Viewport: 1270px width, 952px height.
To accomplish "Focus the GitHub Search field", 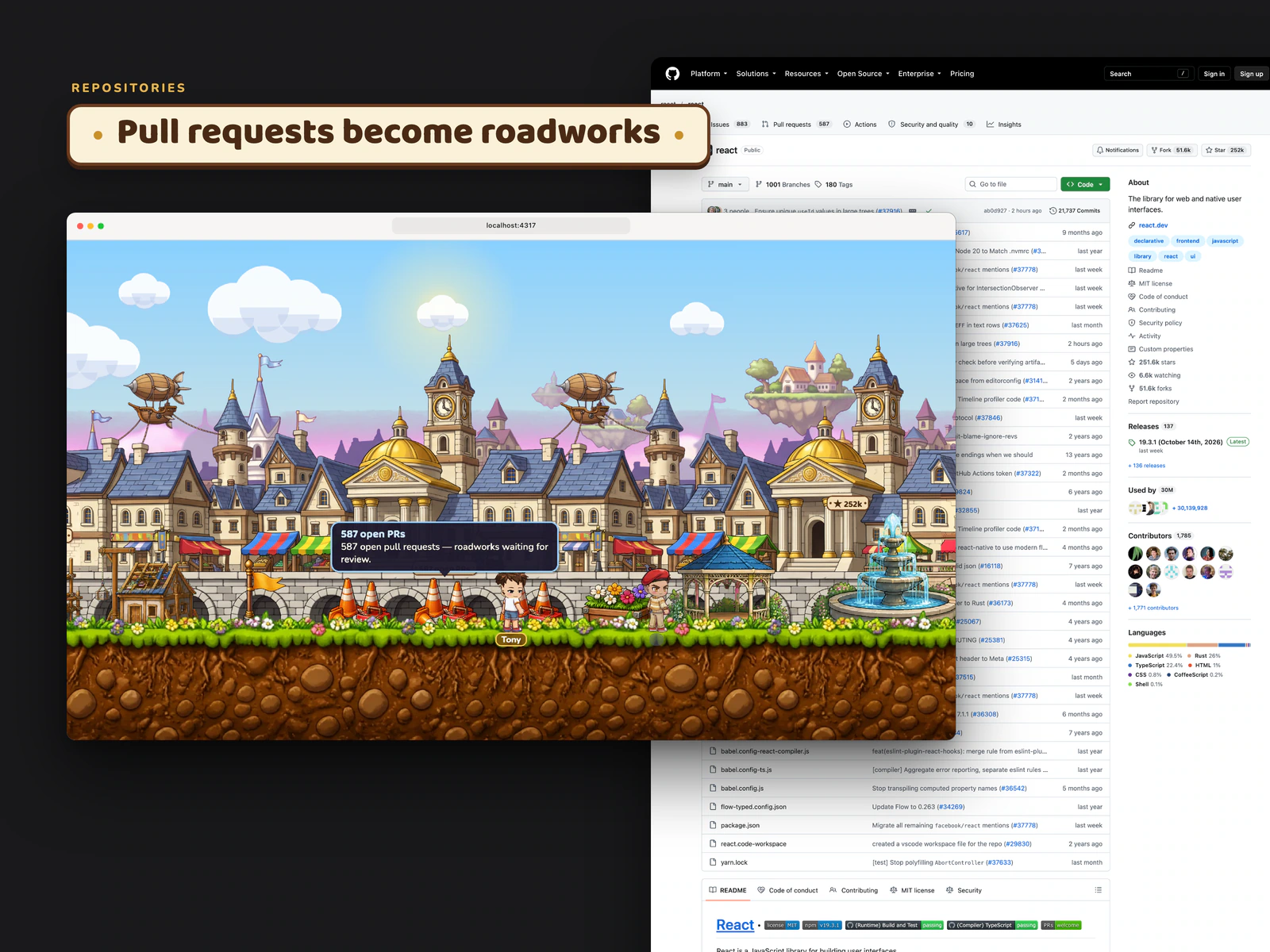I will point(1149,74).
